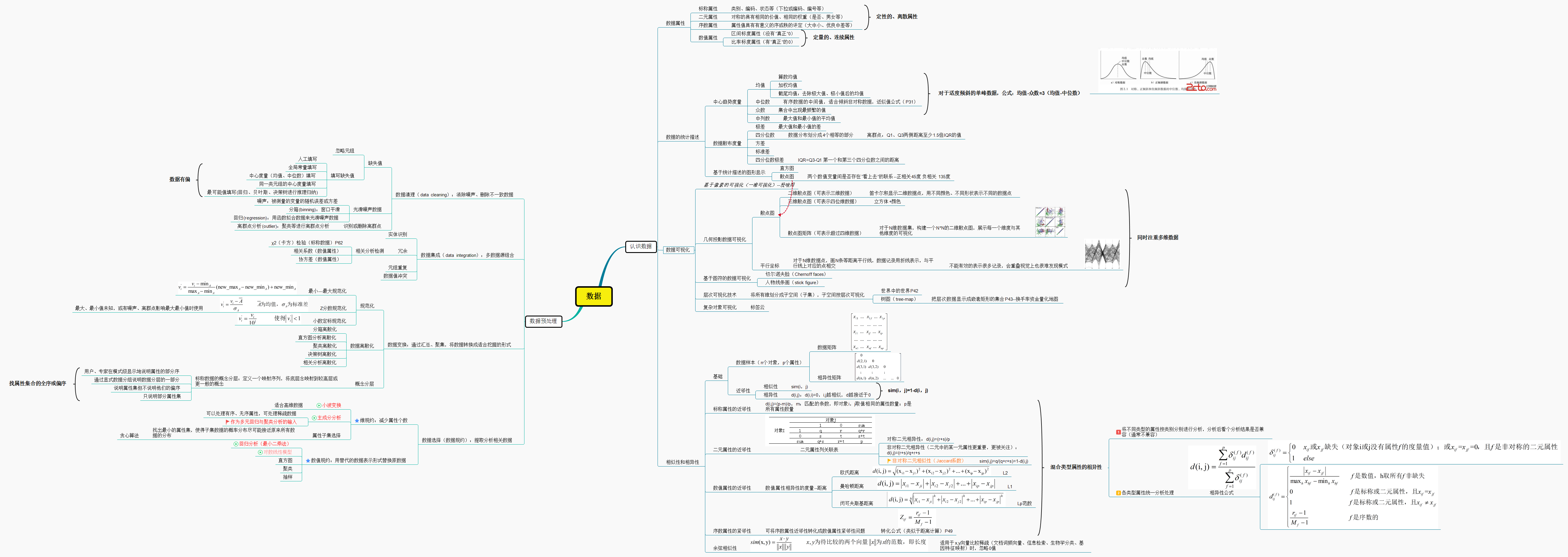Click the blue star next to 维规约
This screenshot has height=557, width=1568.
(x=357, y=421)
